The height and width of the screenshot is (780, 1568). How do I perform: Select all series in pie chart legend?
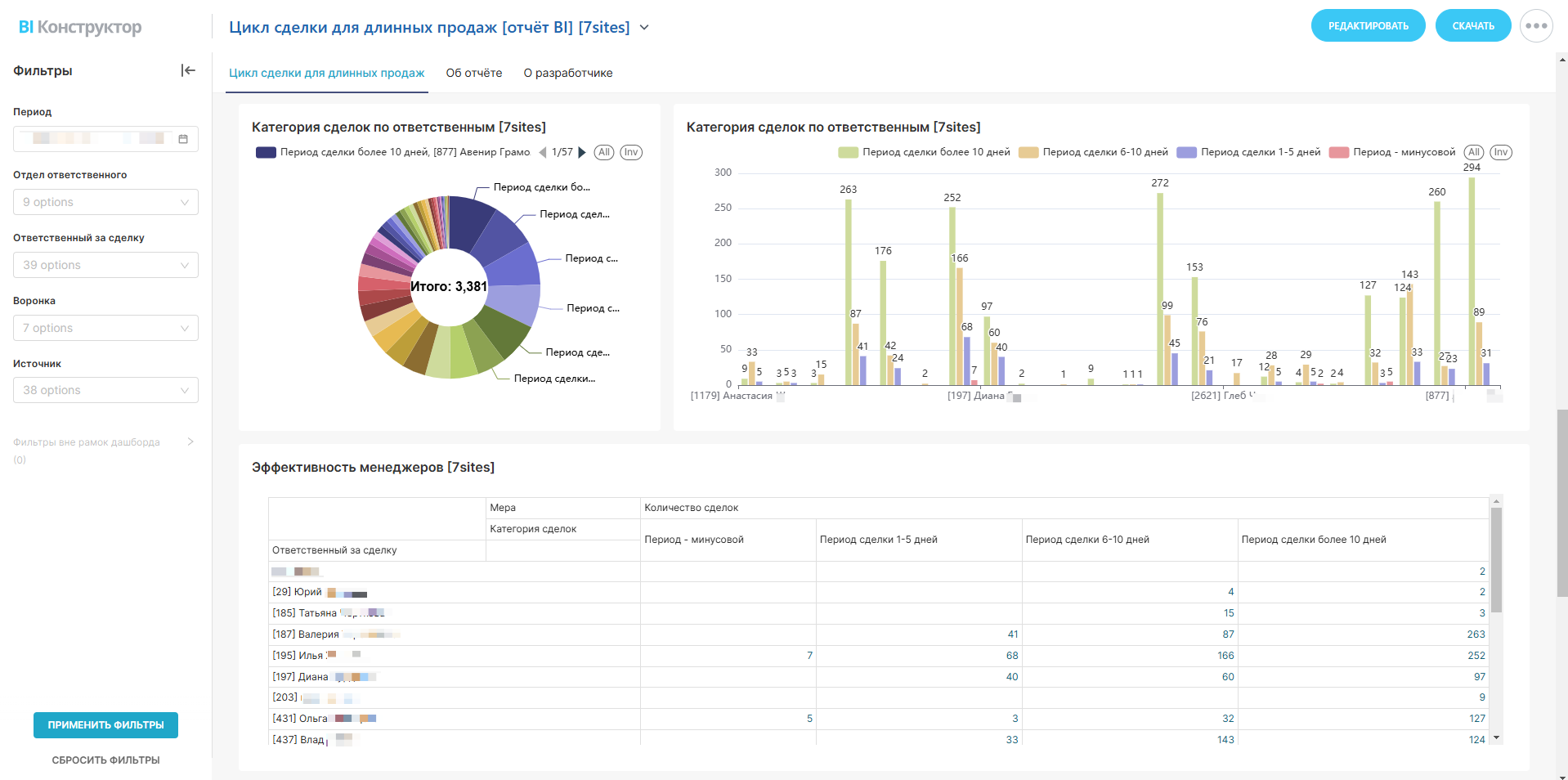click(604, 152)
